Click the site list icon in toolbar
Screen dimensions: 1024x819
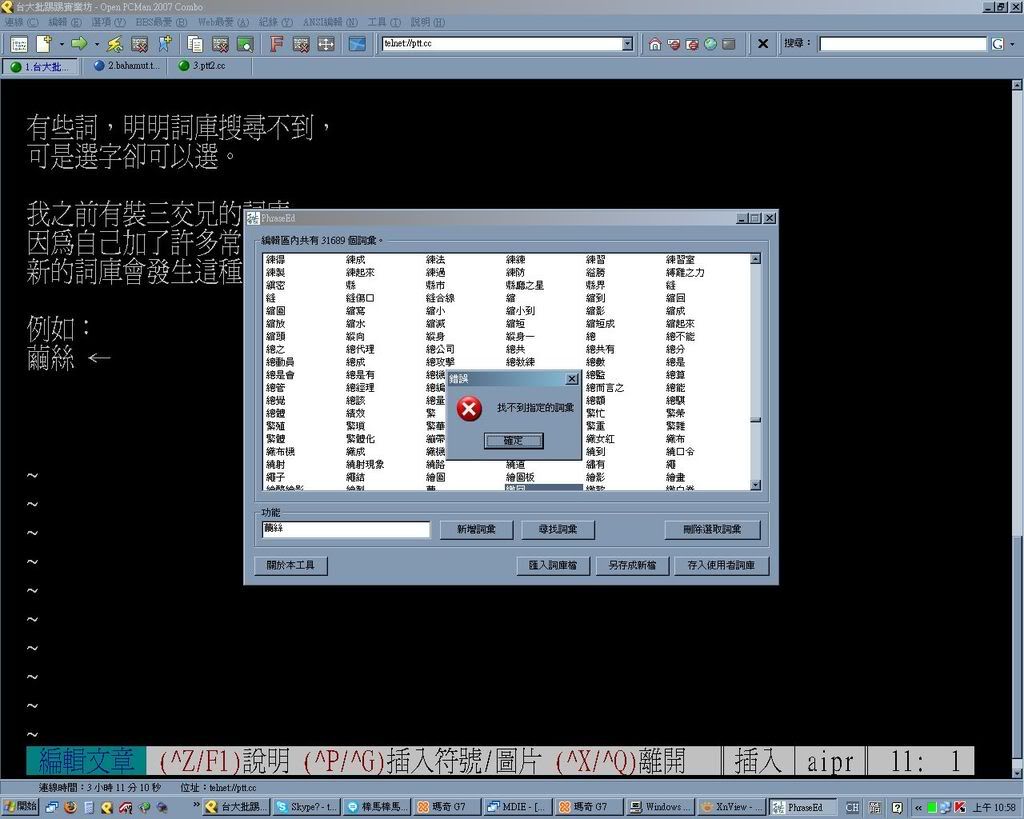[18, 44]
